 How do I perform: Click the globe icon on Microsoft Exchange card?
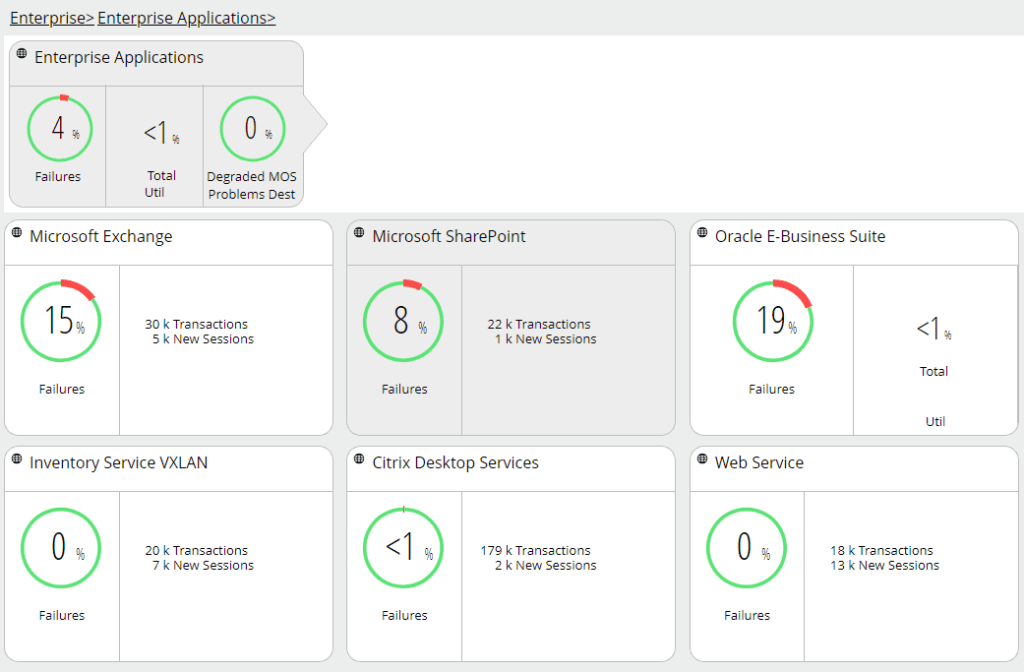tap(17, 232)
